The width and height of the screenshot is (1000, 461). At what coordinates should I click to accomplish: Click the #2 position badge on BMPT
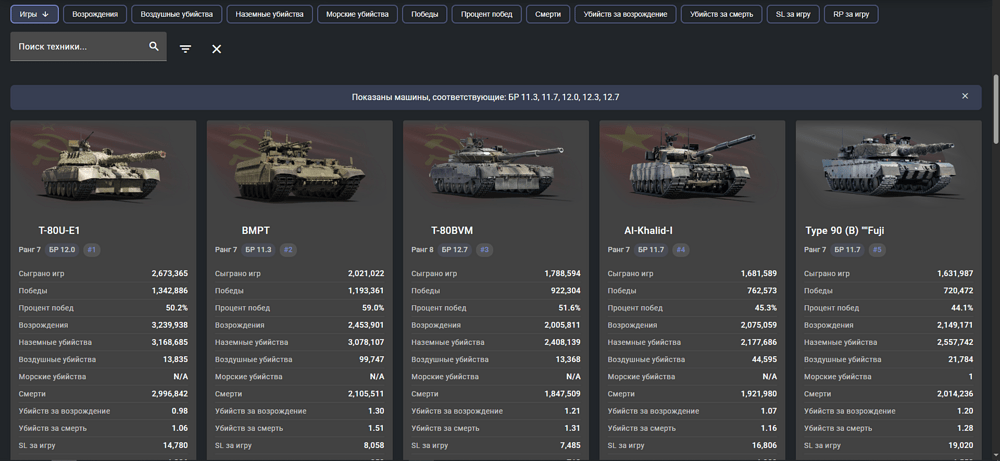(x=288, y=250)
